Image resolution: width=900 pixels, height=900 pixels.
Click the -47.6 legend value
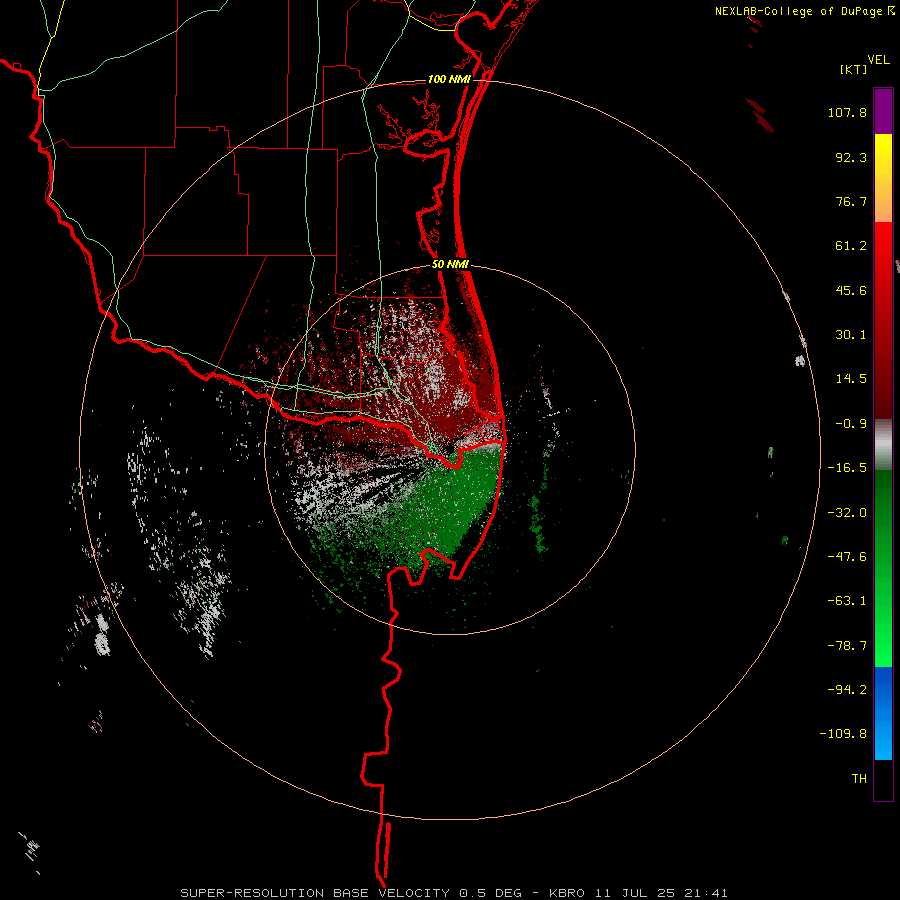[x=847, y=557]
